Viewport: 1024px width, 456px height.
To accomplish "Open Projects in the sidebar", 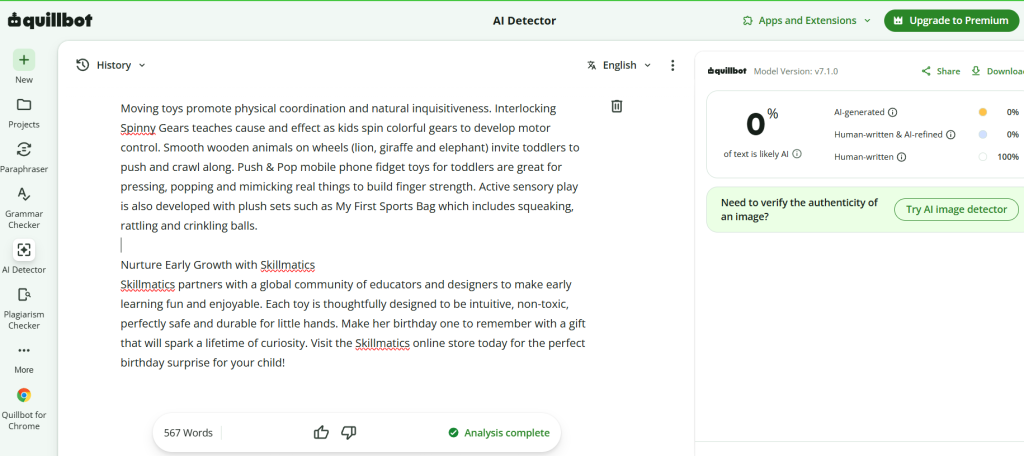I will coord(24,112).
